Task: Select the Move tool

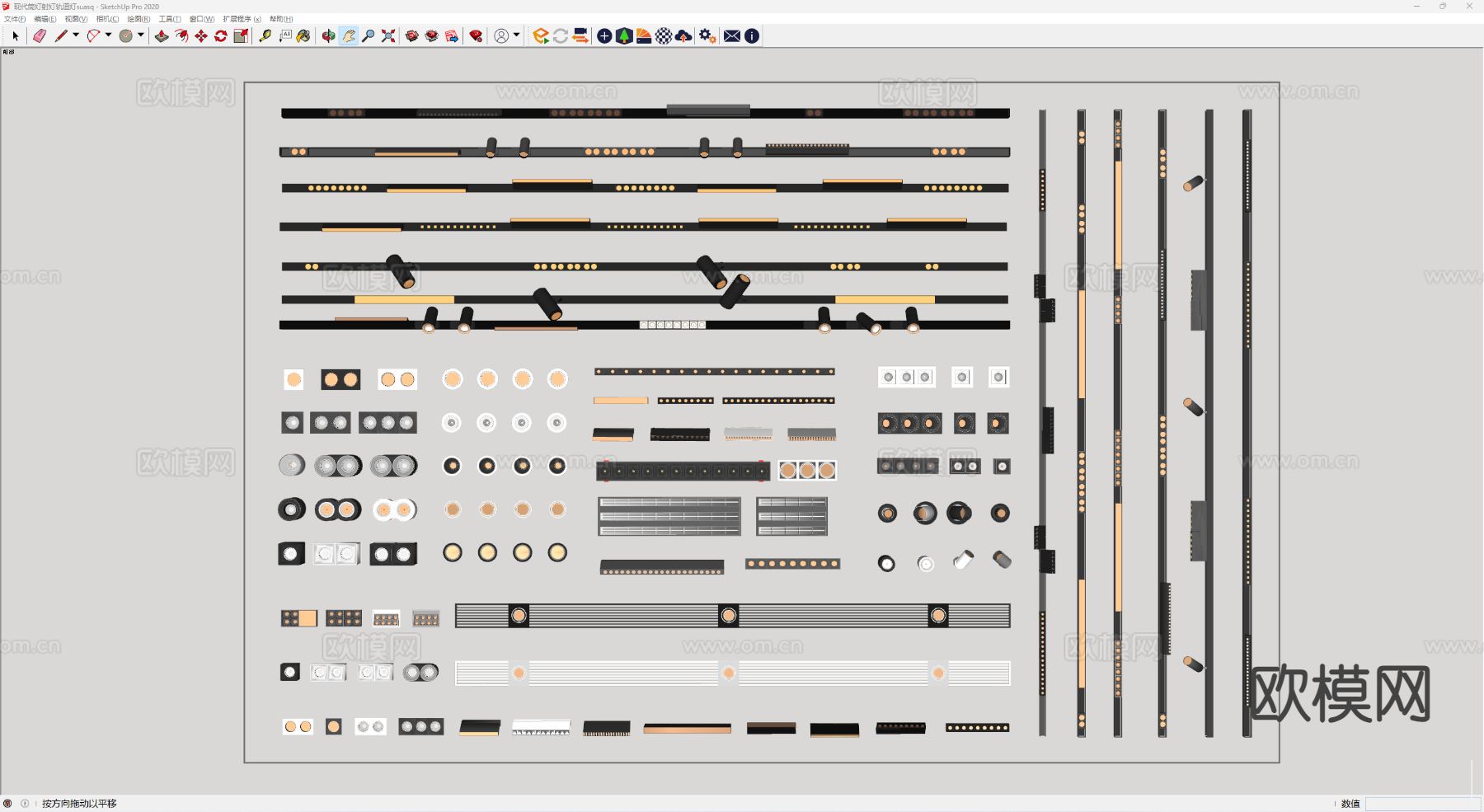Action: point(201,36)
